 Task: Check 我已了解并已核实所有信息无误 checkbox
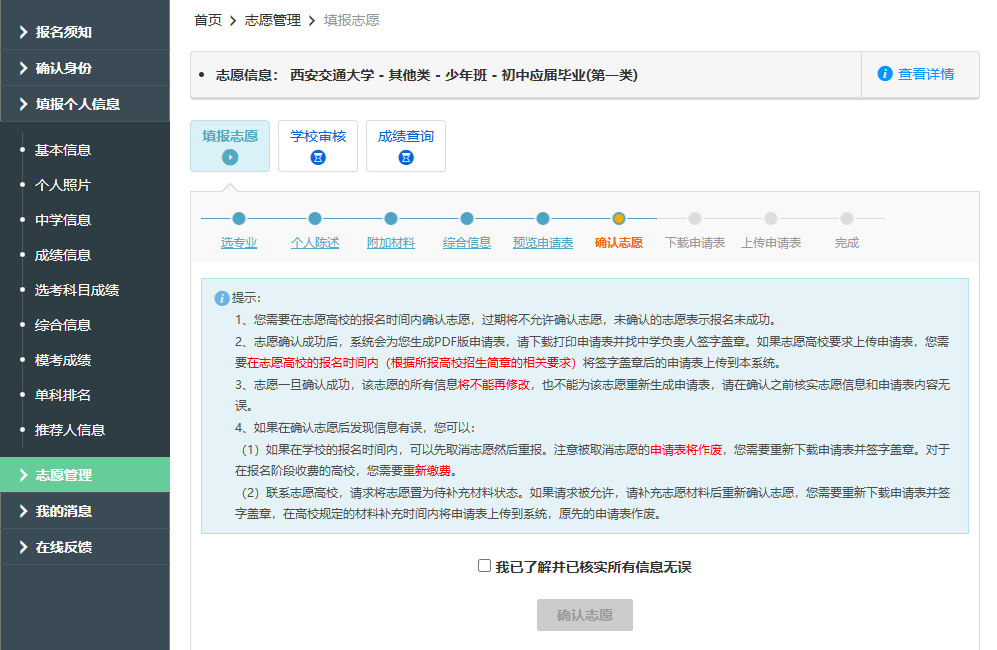coord(485,566)
